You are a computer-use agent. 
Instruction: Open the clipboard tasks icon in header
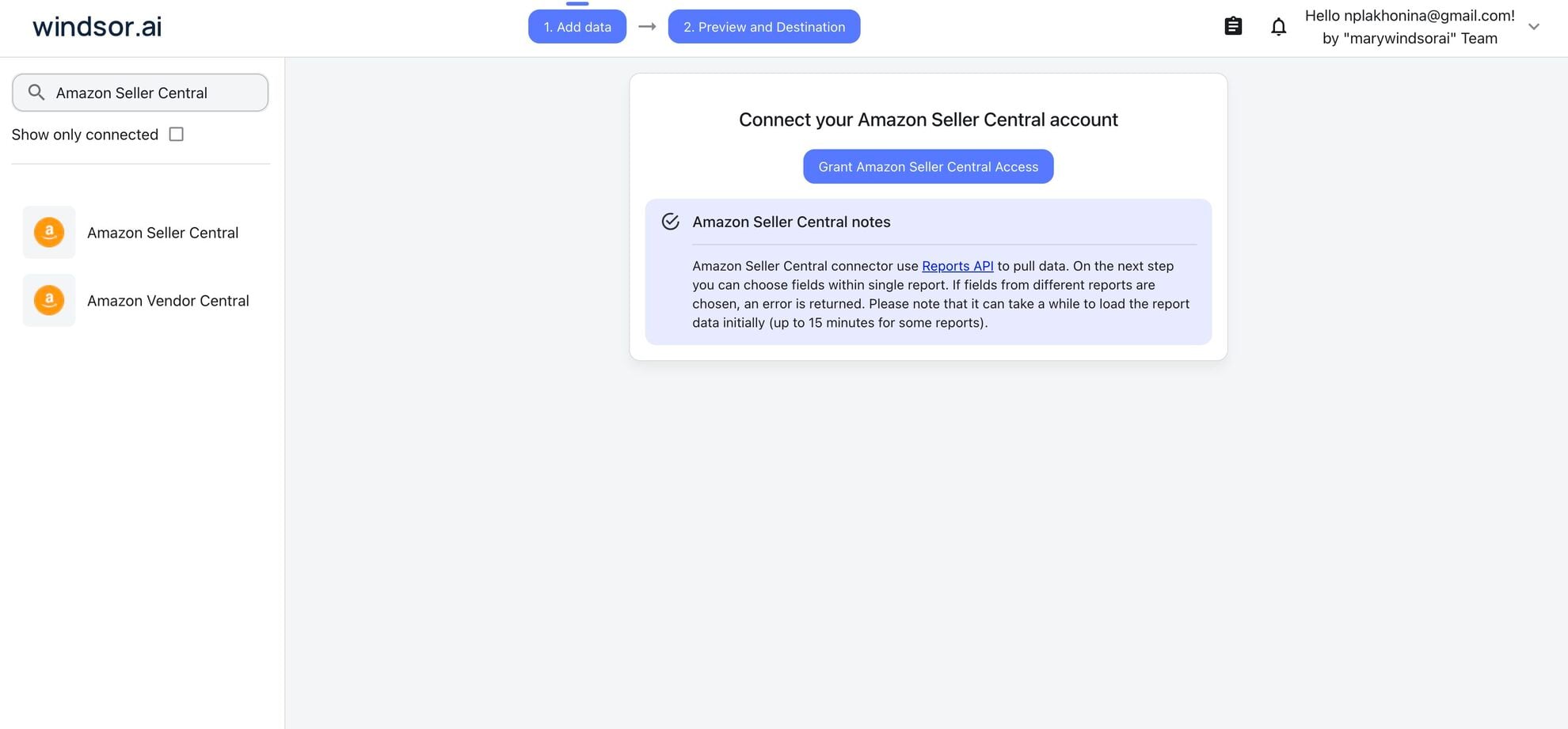point(1232,25)
